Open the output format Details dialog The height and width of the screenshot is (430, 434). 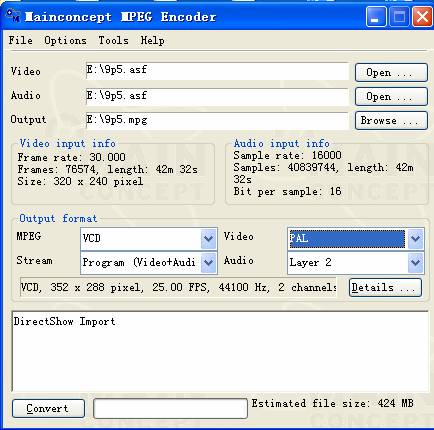(x=385, y=287)
